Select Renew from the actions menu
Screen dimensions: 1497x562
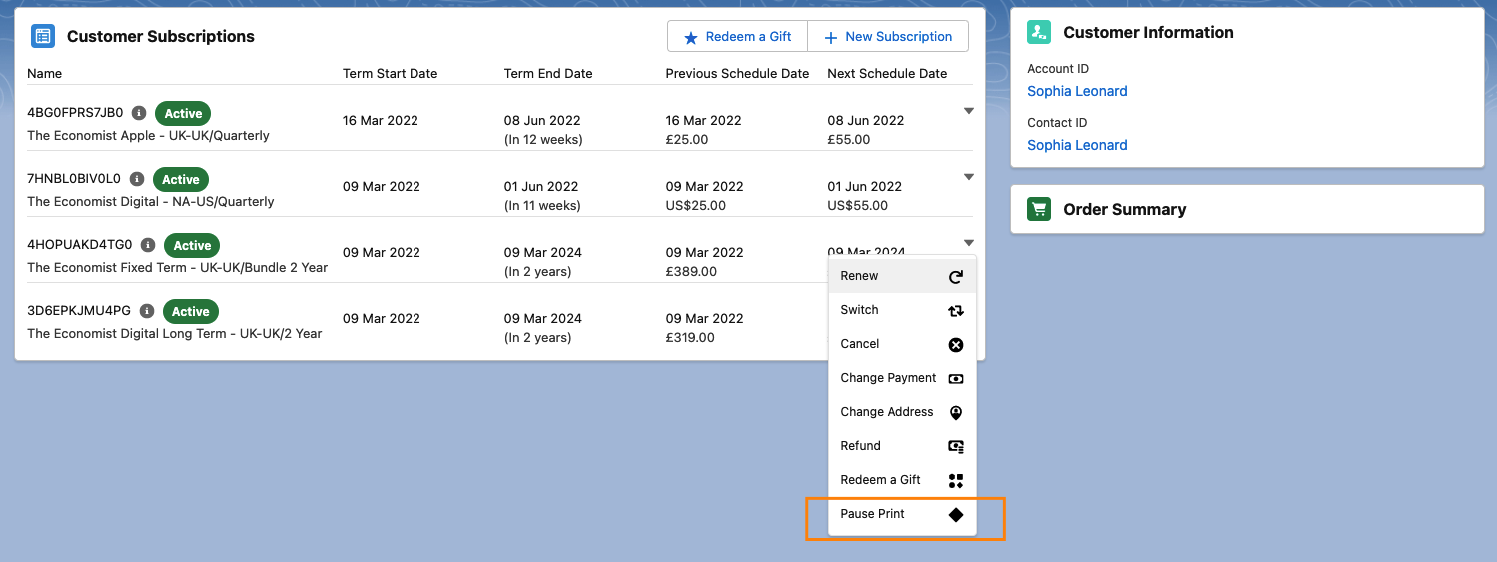pyautogui.click(x=902, y=276)
